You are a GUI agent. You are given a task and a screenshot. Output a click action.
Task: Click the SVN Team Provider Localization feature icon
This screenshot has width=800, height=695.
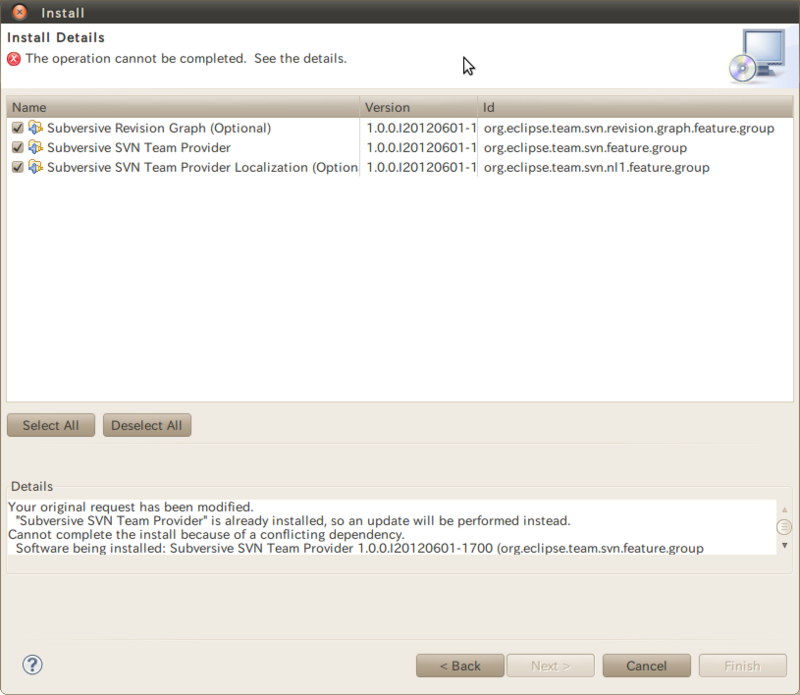tap(35, 167)
